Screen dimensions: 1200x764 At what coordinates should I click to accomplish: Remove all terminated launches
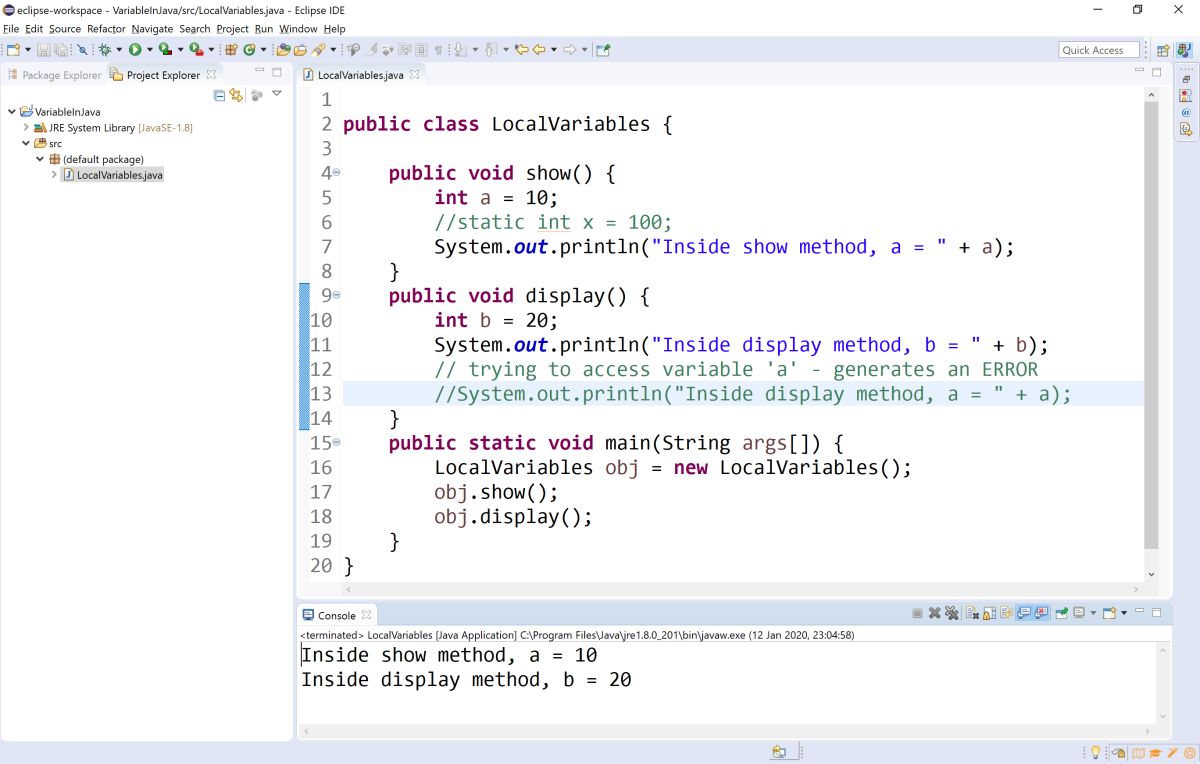pos(950,614)
